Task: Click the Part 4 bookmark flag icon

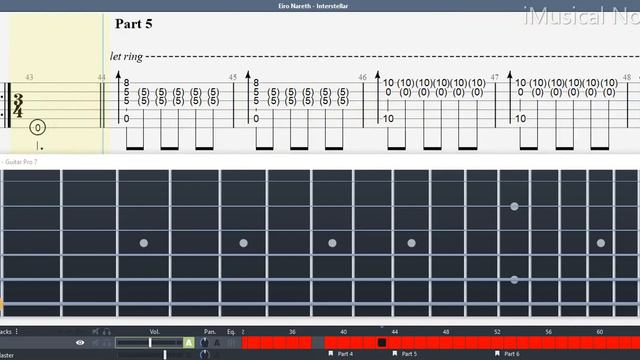Action: click(331, 353)
